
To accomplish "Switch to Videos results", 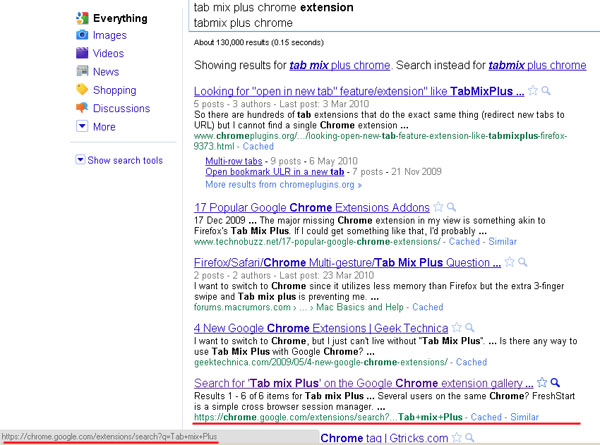I will pyautogui.click(x=108, y=53).
